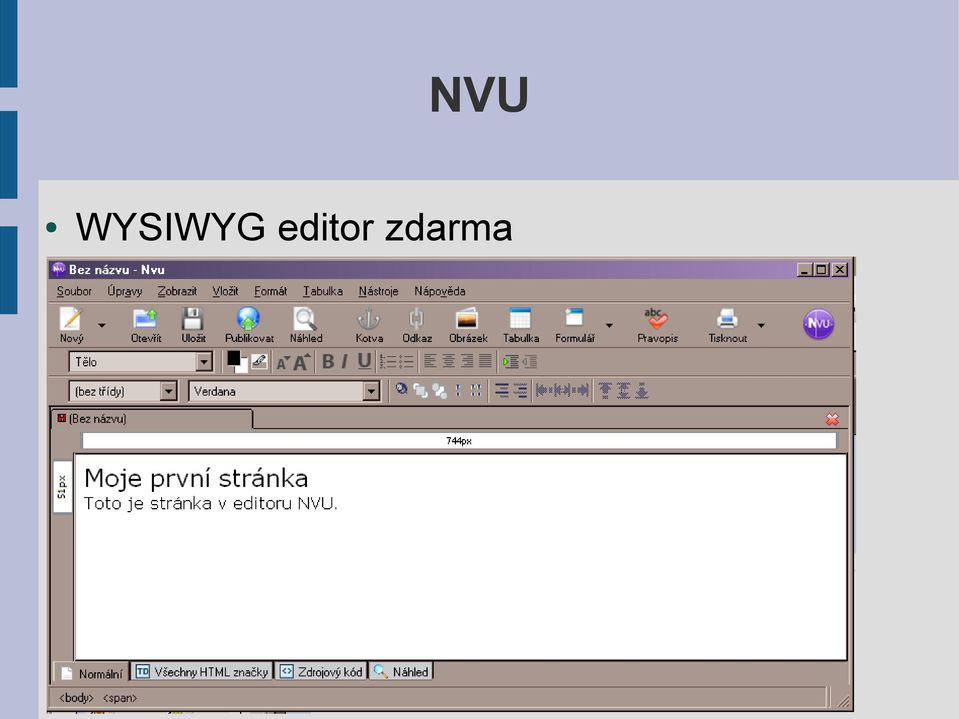Switch to Náhled tab at bottom
Screen dimensions: 959x719
pyautogui.click(x=401, y=672)
